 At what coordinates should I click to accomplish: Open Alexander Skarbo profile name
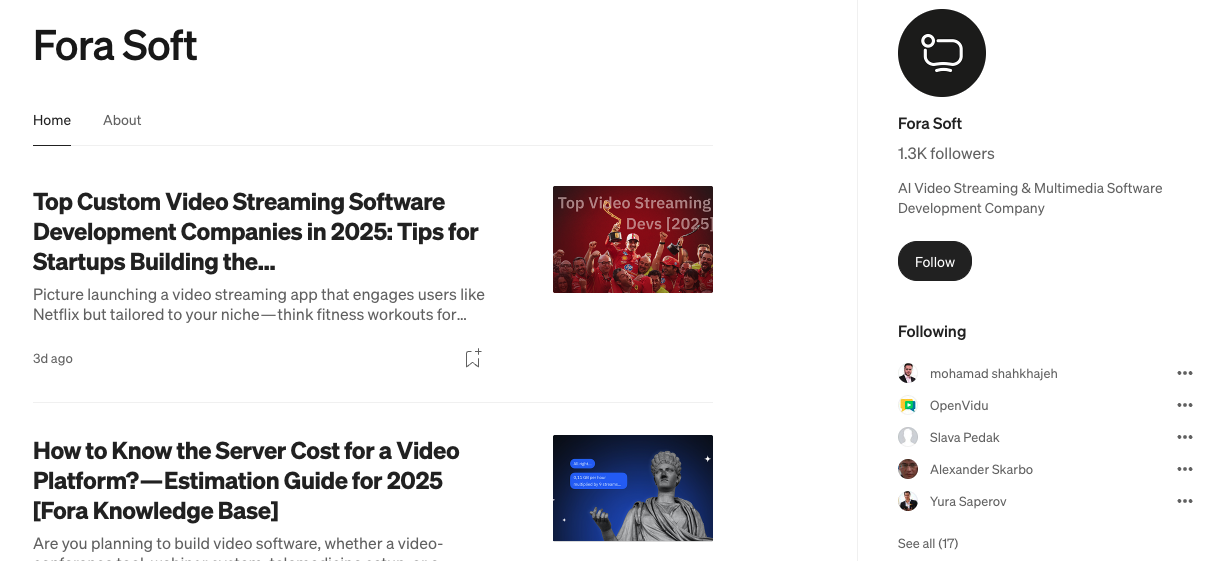[x=981, y=469]
